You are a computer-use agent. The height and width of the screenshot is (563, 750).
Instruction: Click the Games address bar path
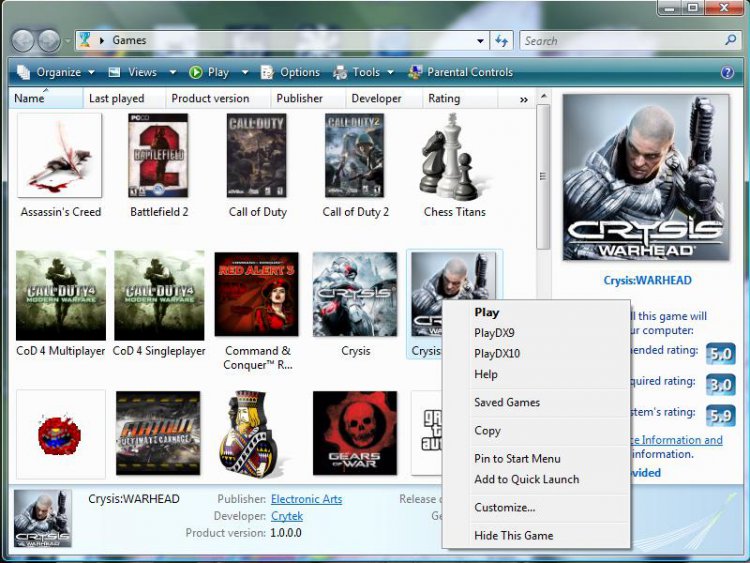tap(129, 40)
